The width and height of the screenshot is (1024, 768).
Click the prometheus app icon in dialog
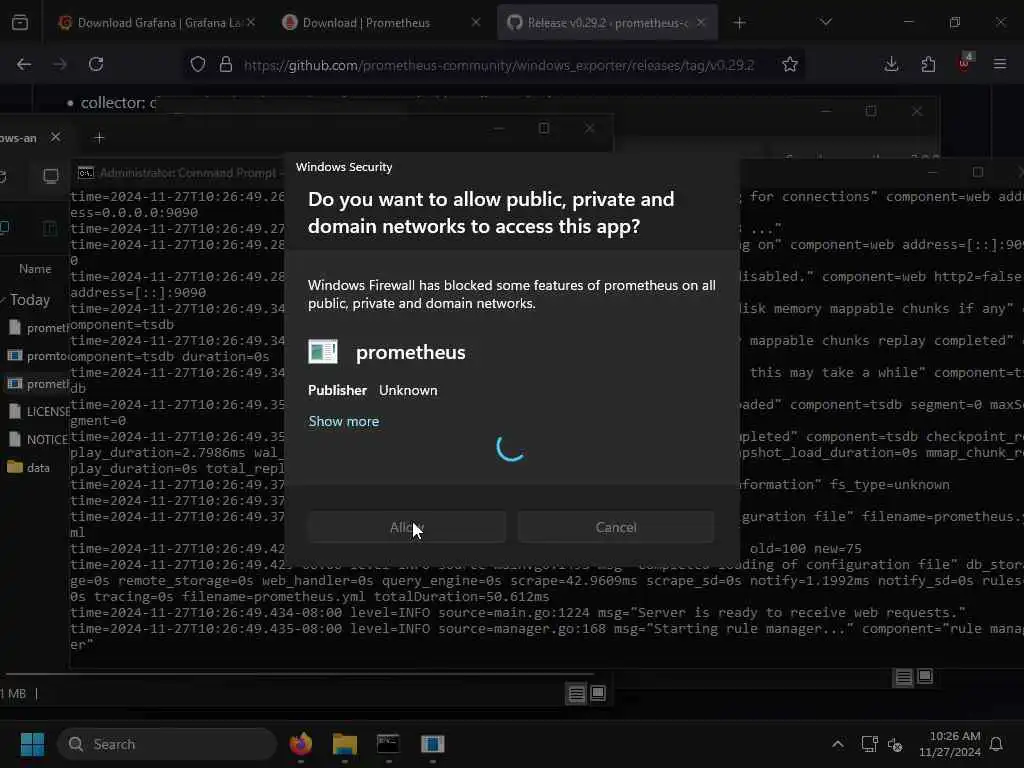(x=323, y=351)
